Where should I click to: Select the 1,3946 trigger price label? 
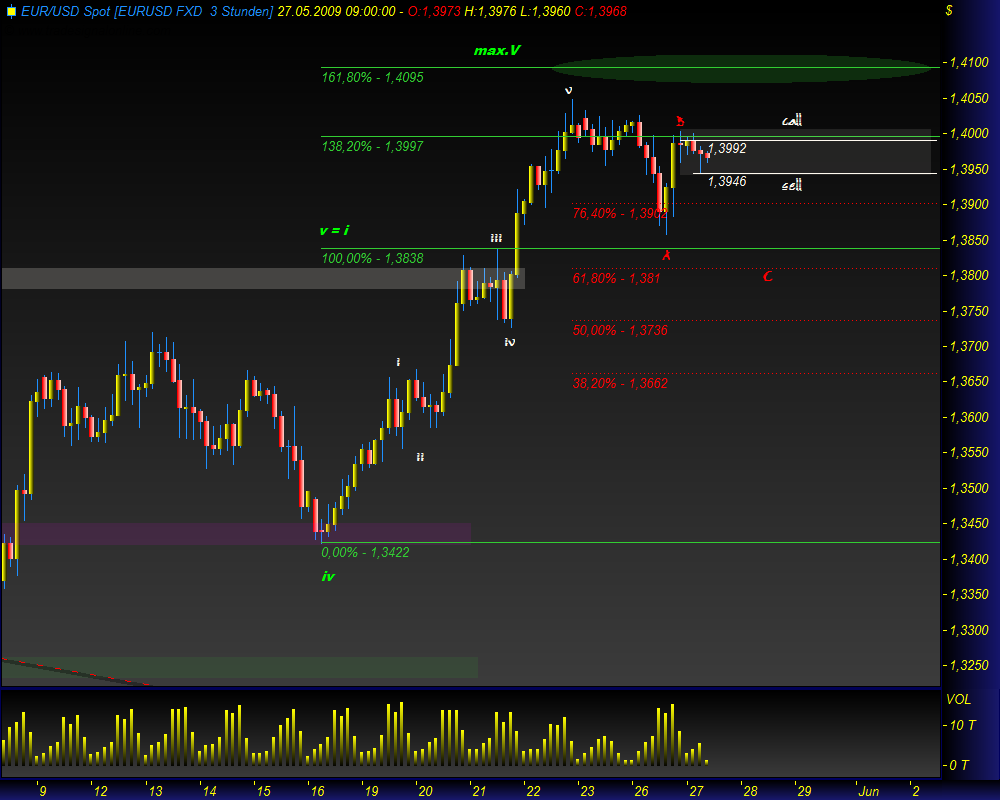[x=727, y=181]
